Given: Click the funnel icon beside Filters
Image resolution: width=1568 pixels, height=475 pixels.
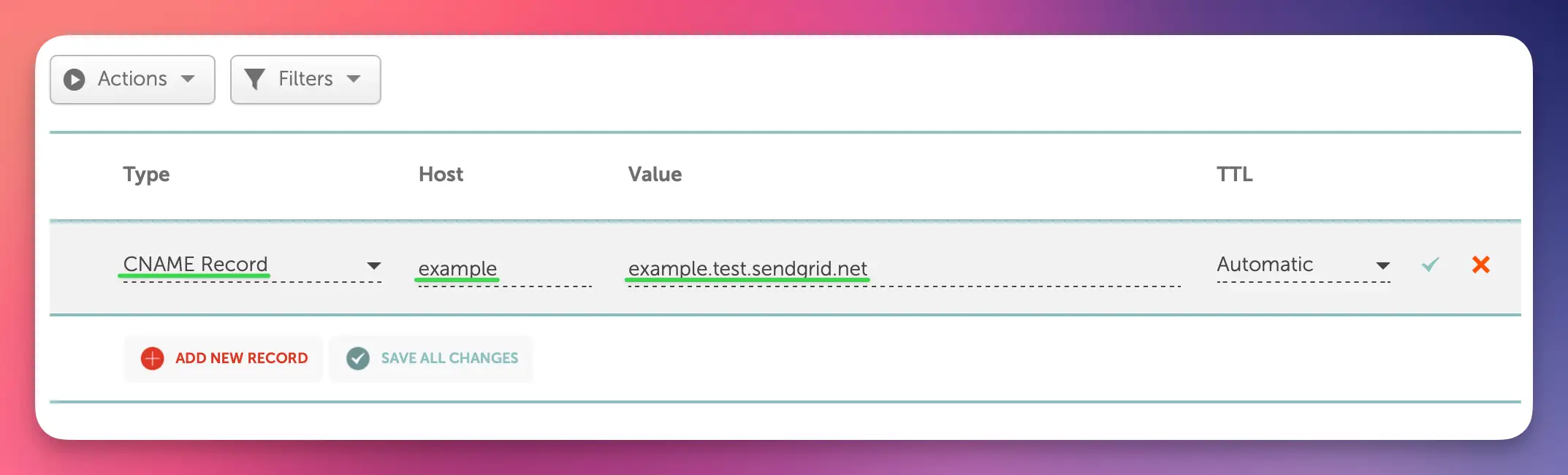Looking at the screenshot, I should click(x=255, y=79).
